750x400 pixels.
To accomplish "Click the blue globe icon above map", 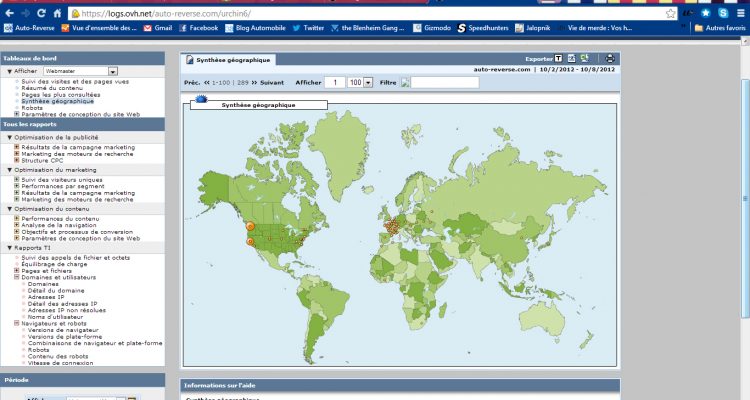I will point(200,99).
